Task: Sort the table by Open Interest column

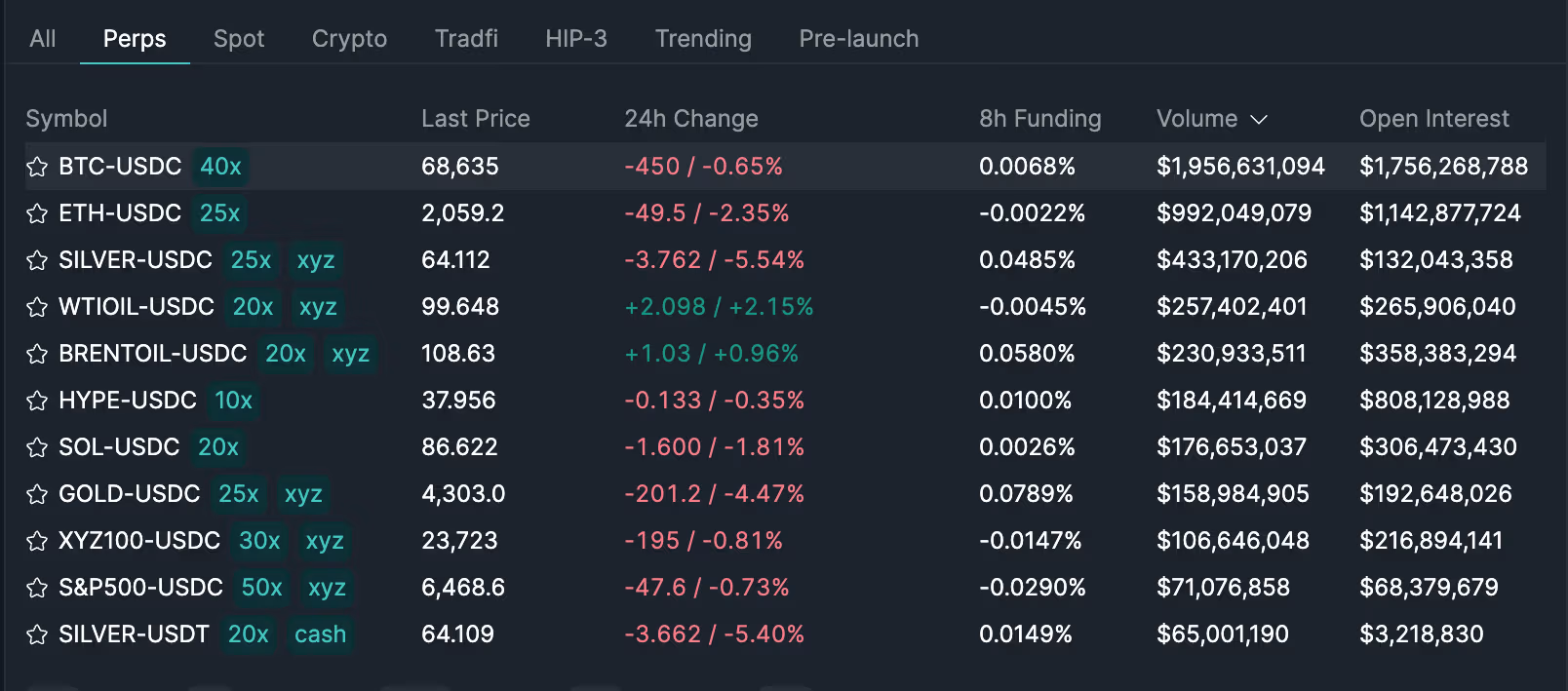Action: [x=1433, y=118]
